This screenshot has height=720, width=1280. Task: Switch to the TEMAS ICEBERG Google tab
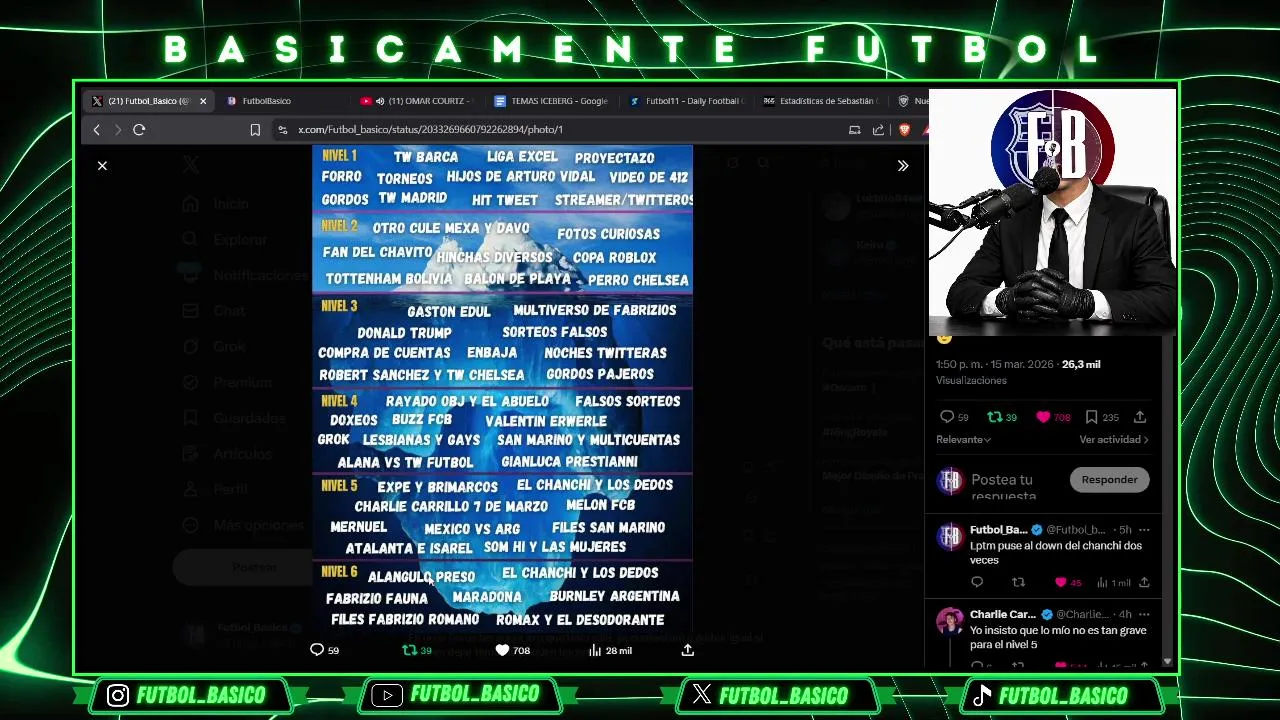tap(552, 101)
